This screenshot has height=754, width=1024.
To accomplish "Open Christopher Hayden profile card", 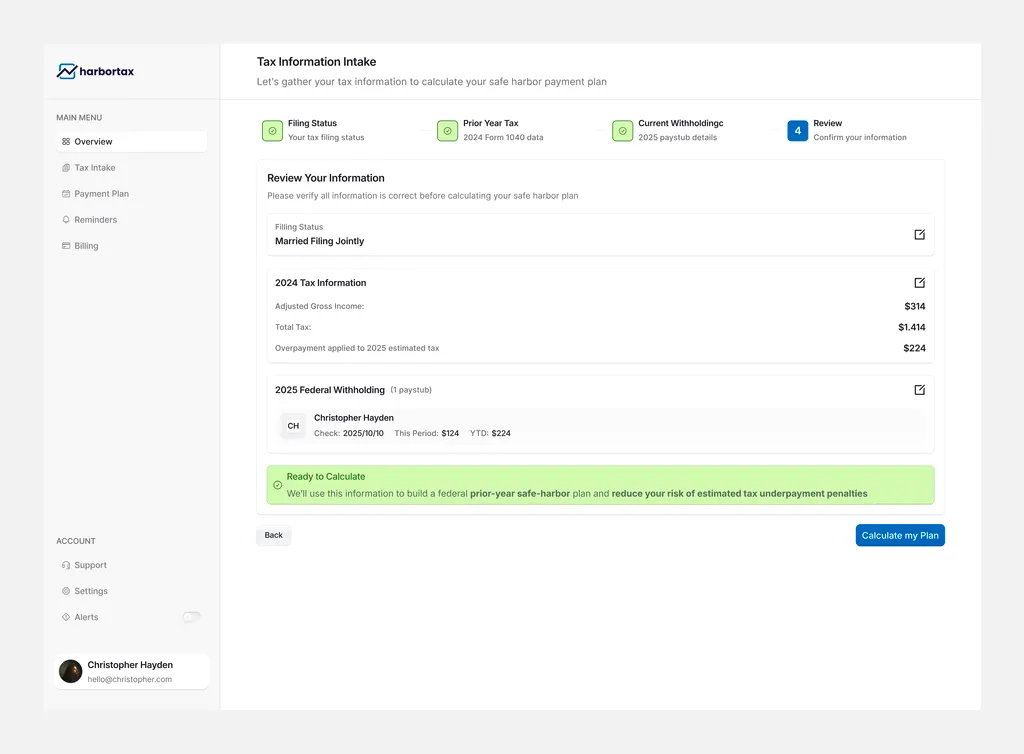I will click(x=131, y=671).
